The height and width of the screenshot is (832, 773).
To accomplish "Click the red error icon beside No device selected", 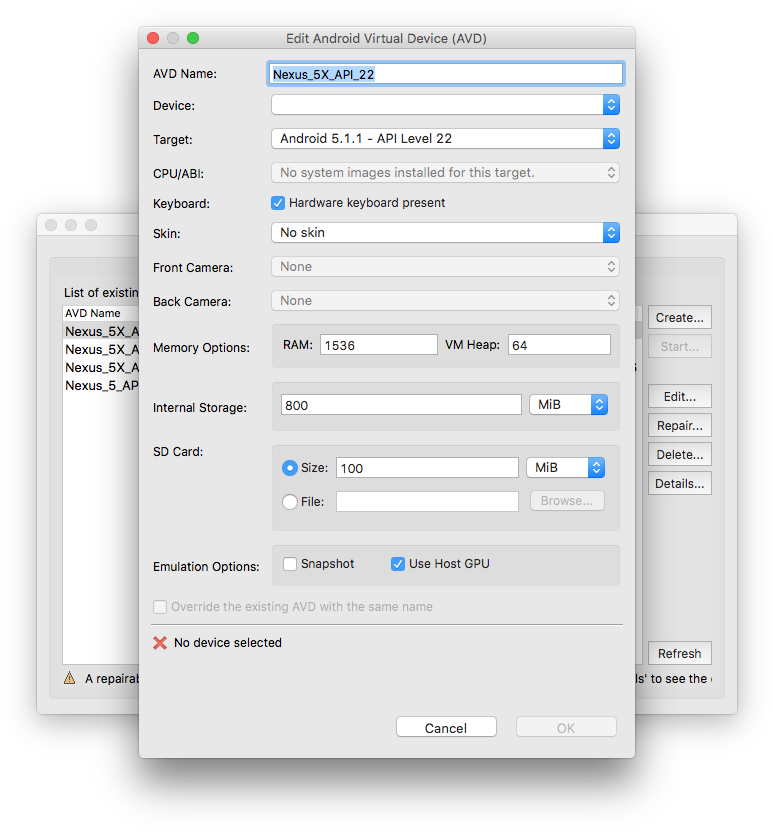I will [160, 643].
